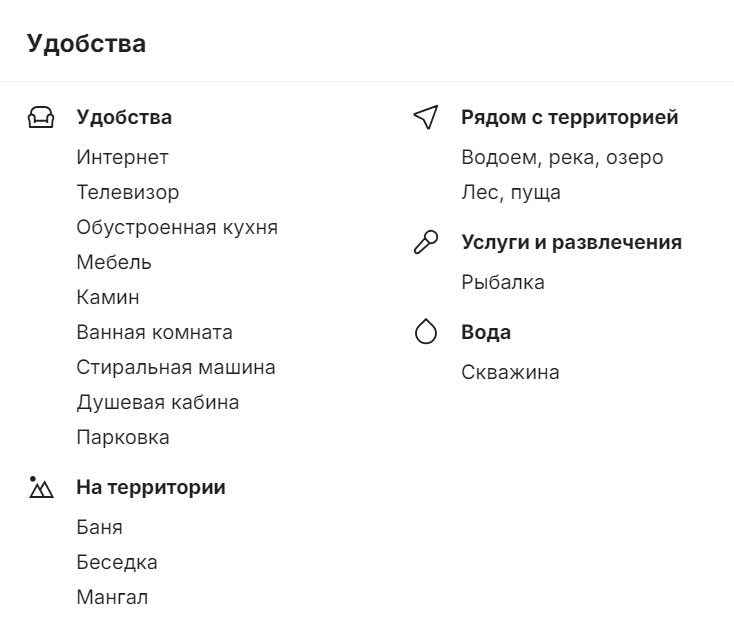Click the Рядом с территорией section heading
Image resolution: width=734 pixels, height=641 pixels.
[570, 117]
